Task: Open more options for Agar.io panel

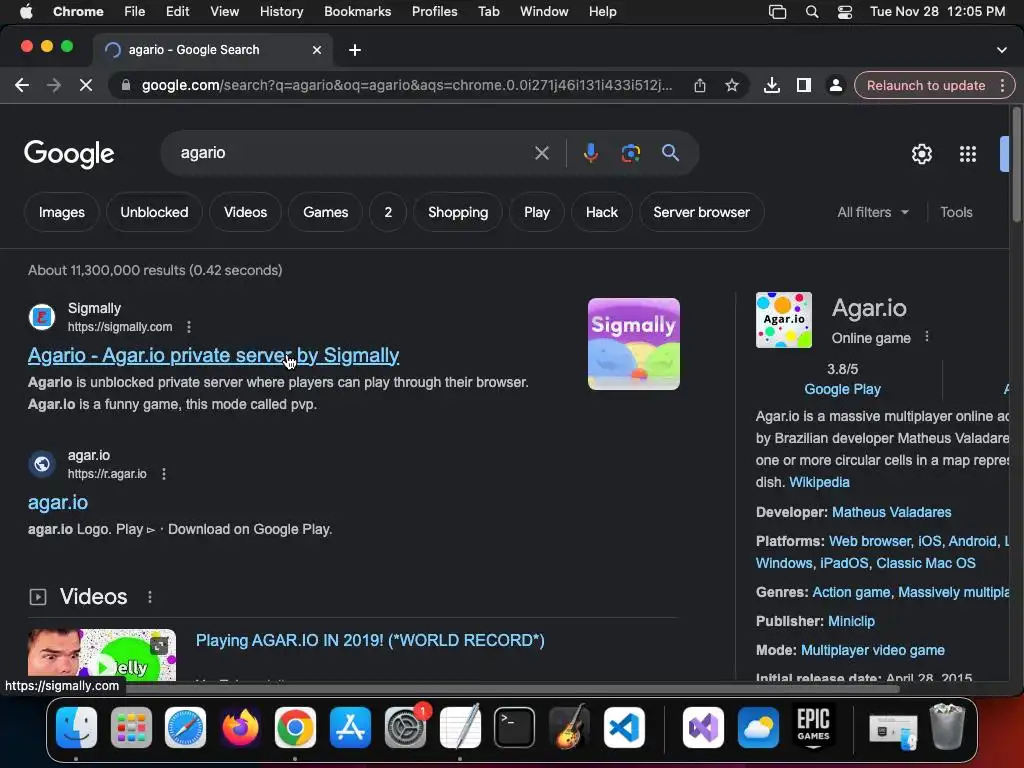Action: coord(927,337)
